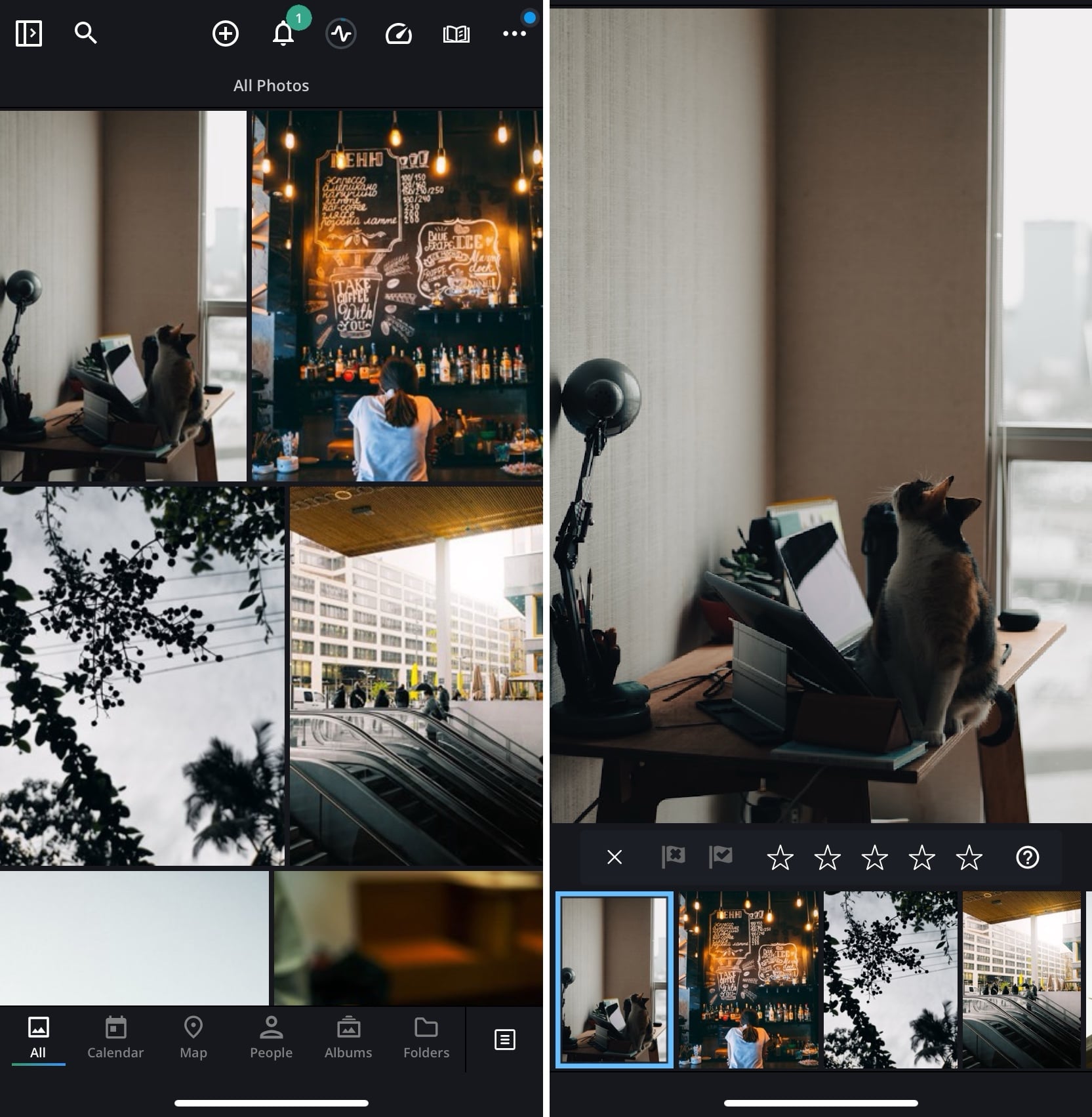Give the photo five stars
Viewport: 1092px width, 1117px height.
pos(969,857)
